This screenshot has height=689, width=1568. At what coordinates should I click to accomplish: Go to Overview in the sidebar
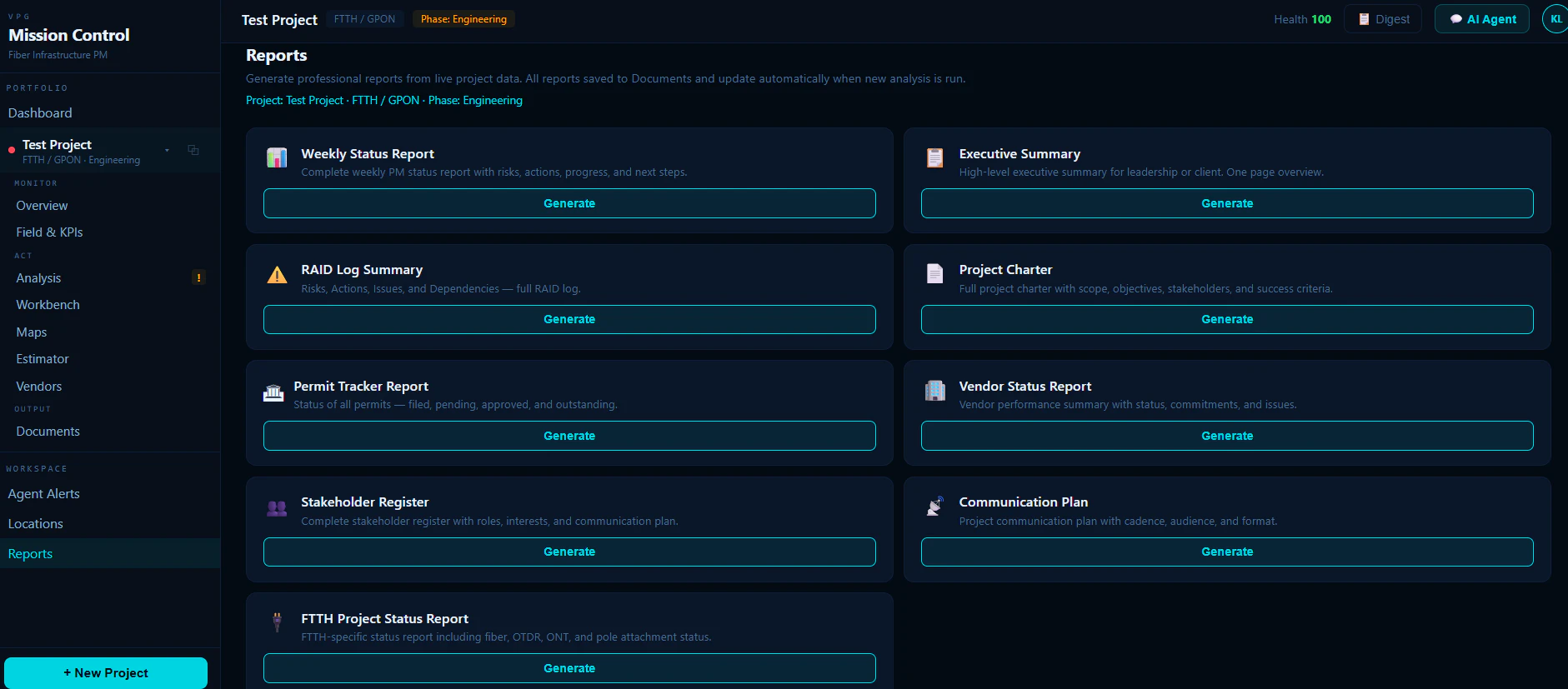42,206
